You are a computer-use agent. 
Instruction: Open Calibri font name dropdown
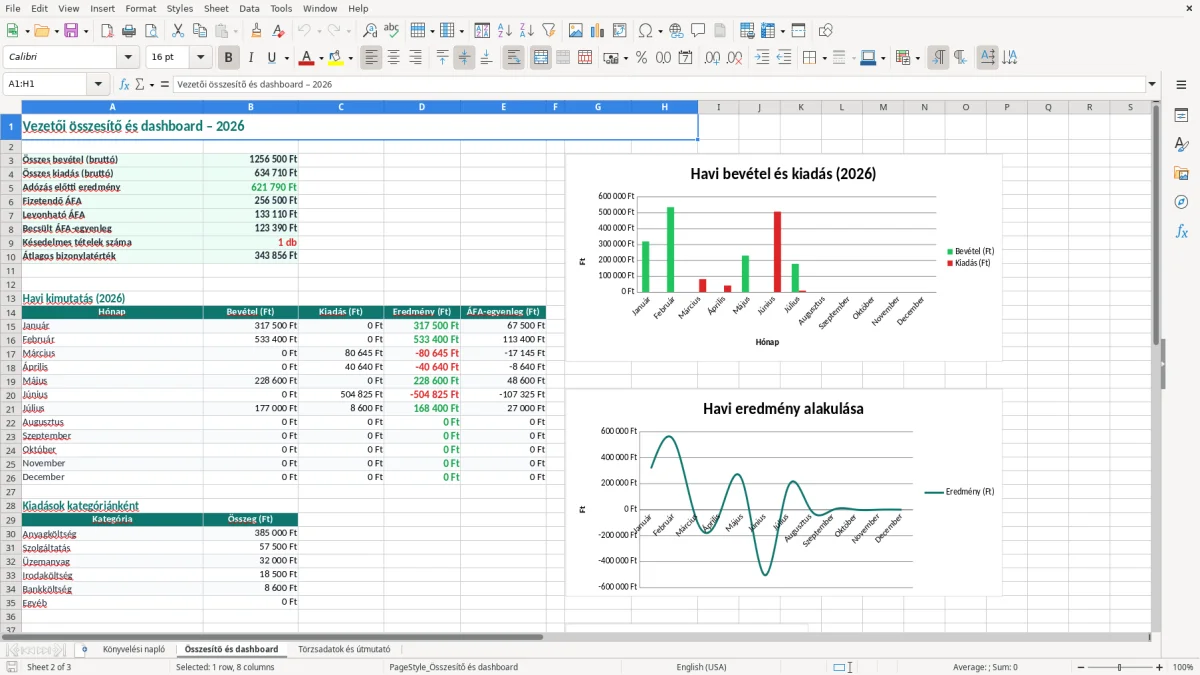click(x=127, y=58)
